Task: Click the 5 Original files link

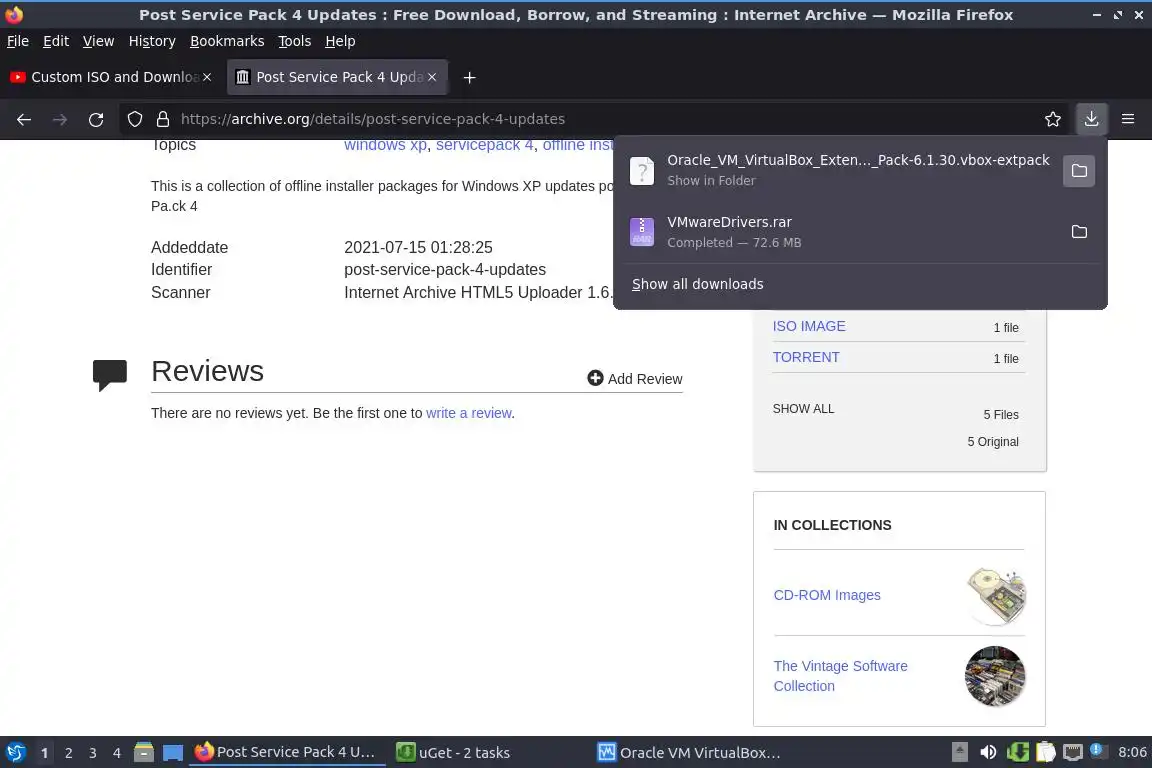Action: [993, 442]
